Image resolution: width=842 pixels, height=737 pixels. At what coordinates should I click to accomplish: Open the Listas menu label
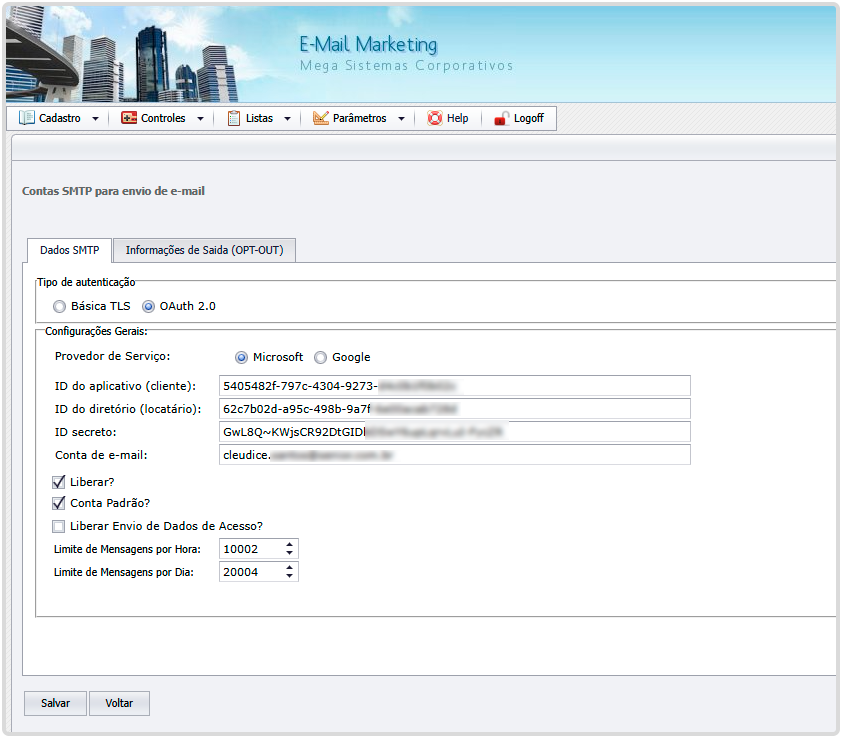coord(259,118)
